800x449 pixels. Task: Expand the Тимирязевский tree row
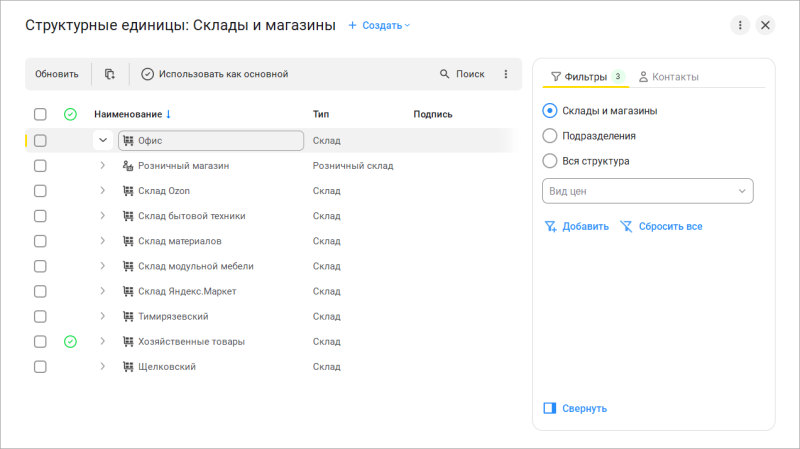coord(102,316)
